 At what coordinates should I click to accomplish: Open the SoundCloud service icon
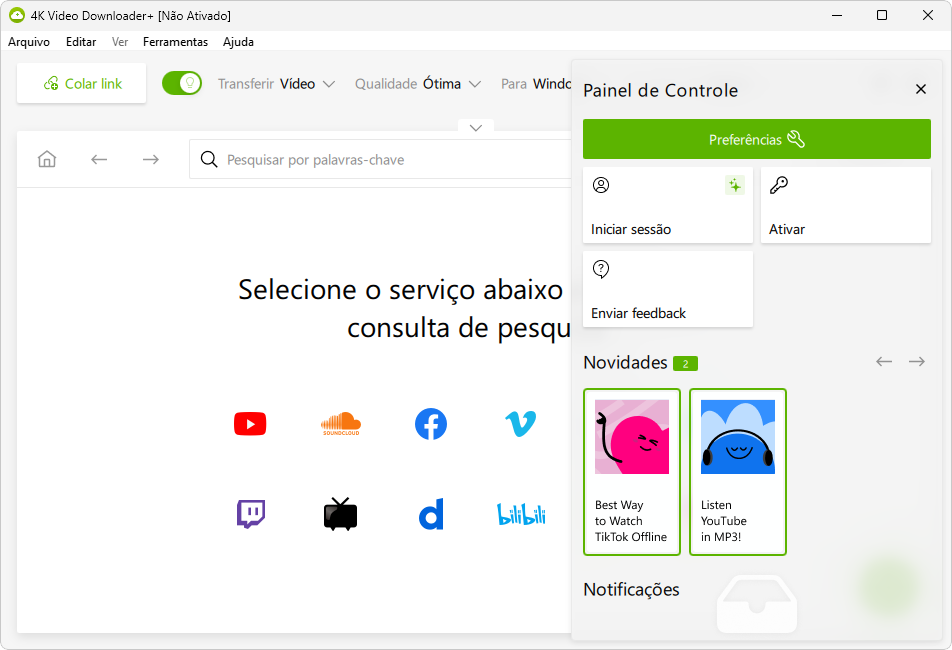point(341,424)
